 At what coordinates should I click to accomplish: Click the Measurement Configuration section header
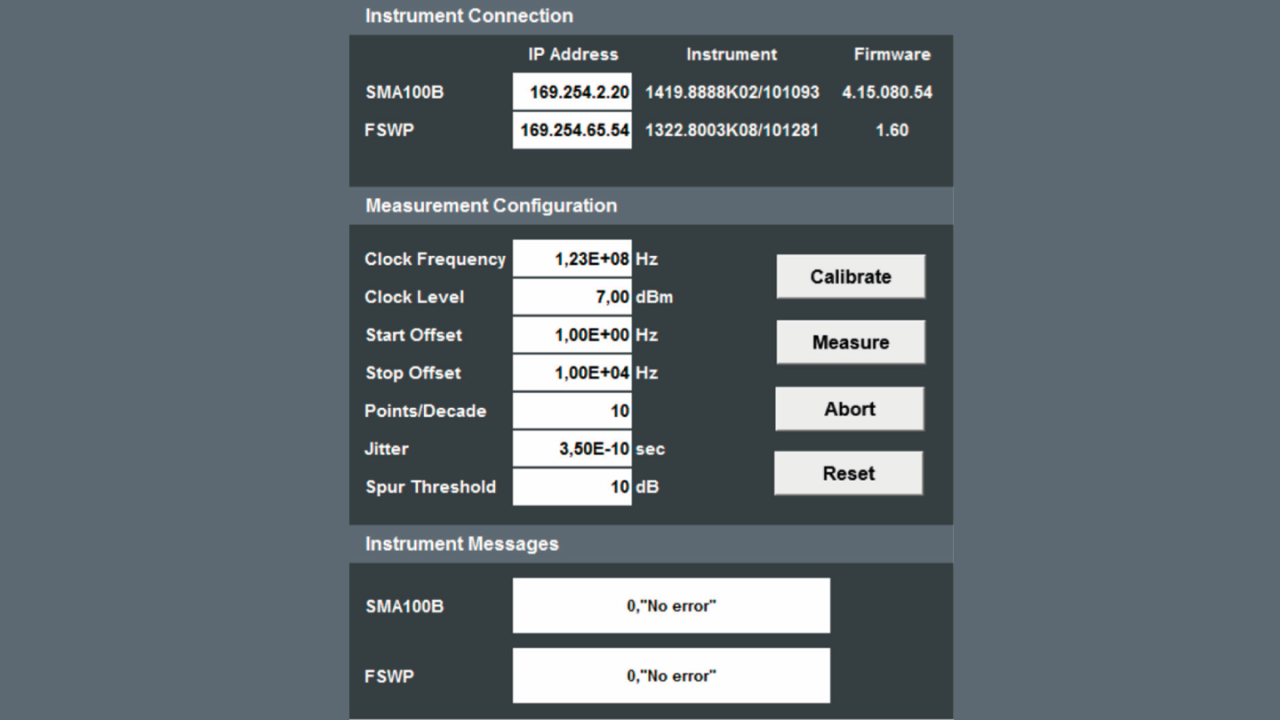pos(491,206)
